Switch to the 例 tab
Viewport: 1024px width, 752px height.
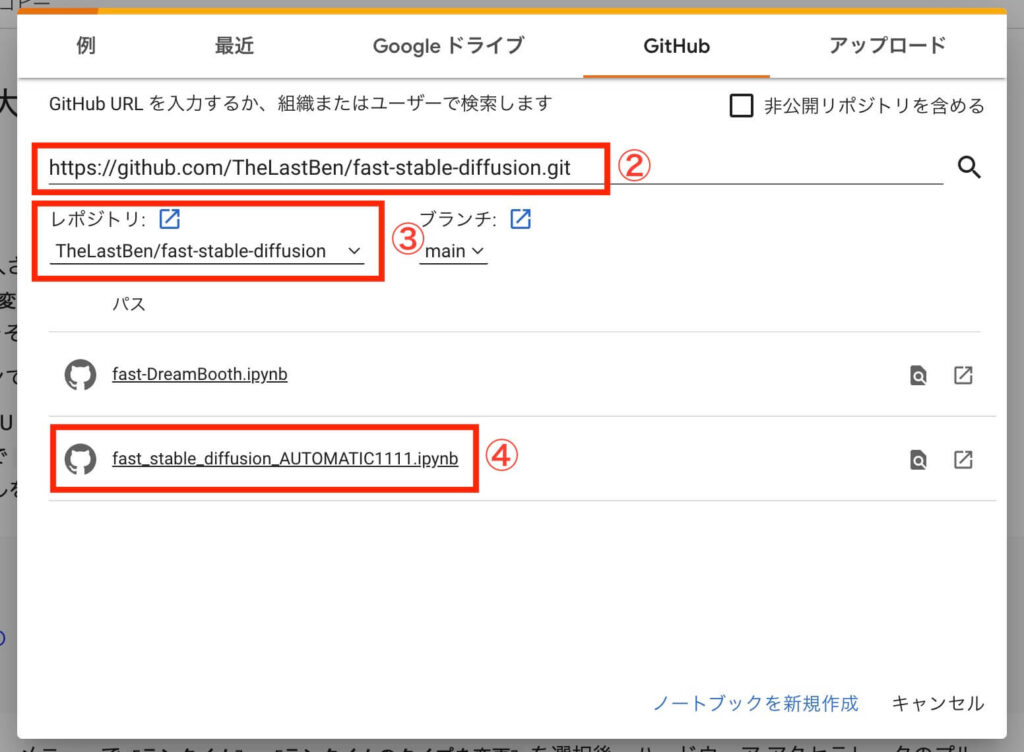pos(86,46)
